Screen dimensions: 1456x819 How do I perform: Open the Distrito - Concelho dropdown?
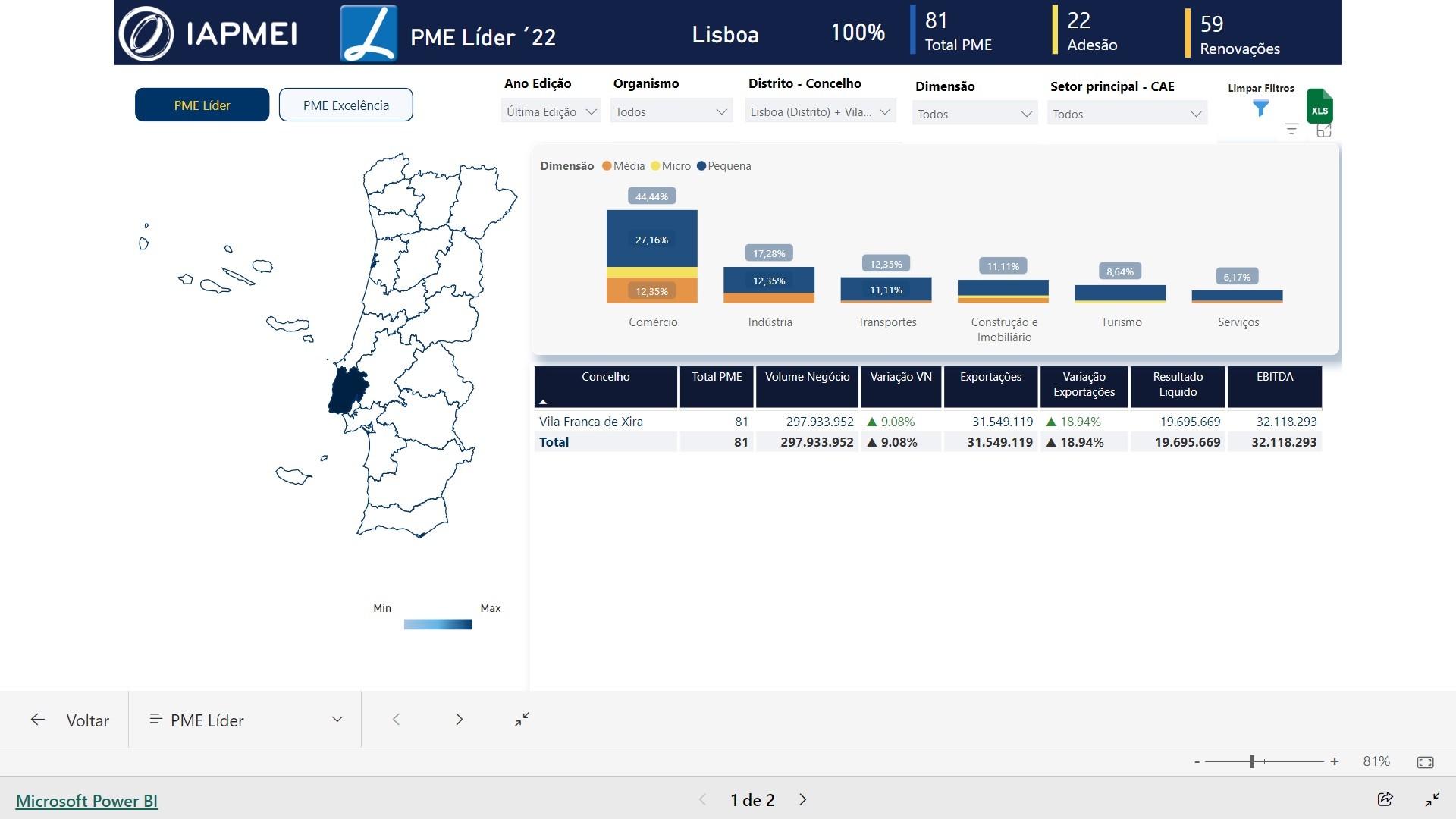point(821,111)
